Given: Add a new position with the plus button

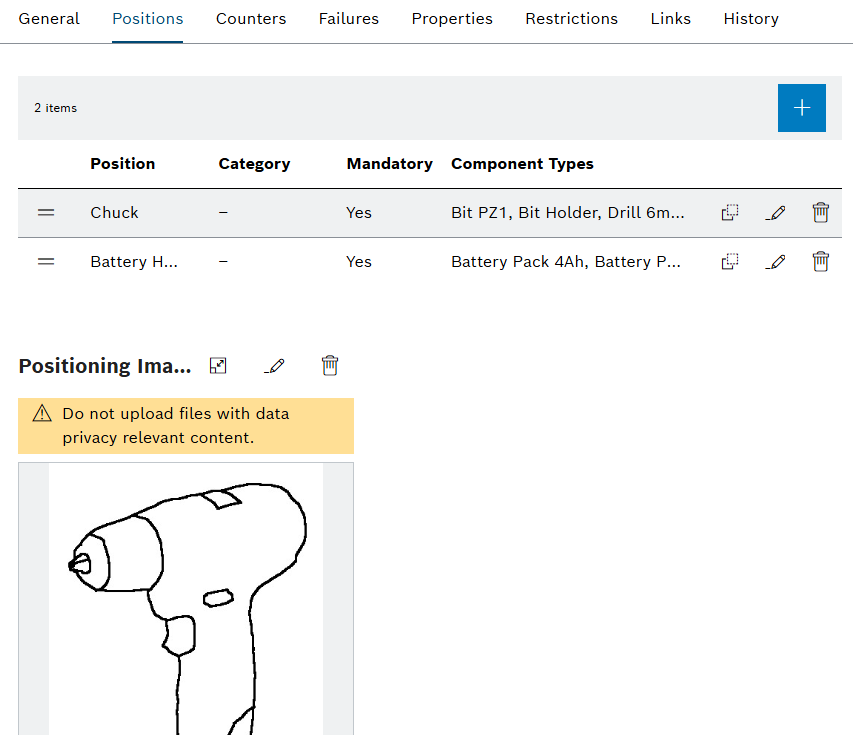Looking at the screenshot, I should pyautogui.click(x=801, y=108).
